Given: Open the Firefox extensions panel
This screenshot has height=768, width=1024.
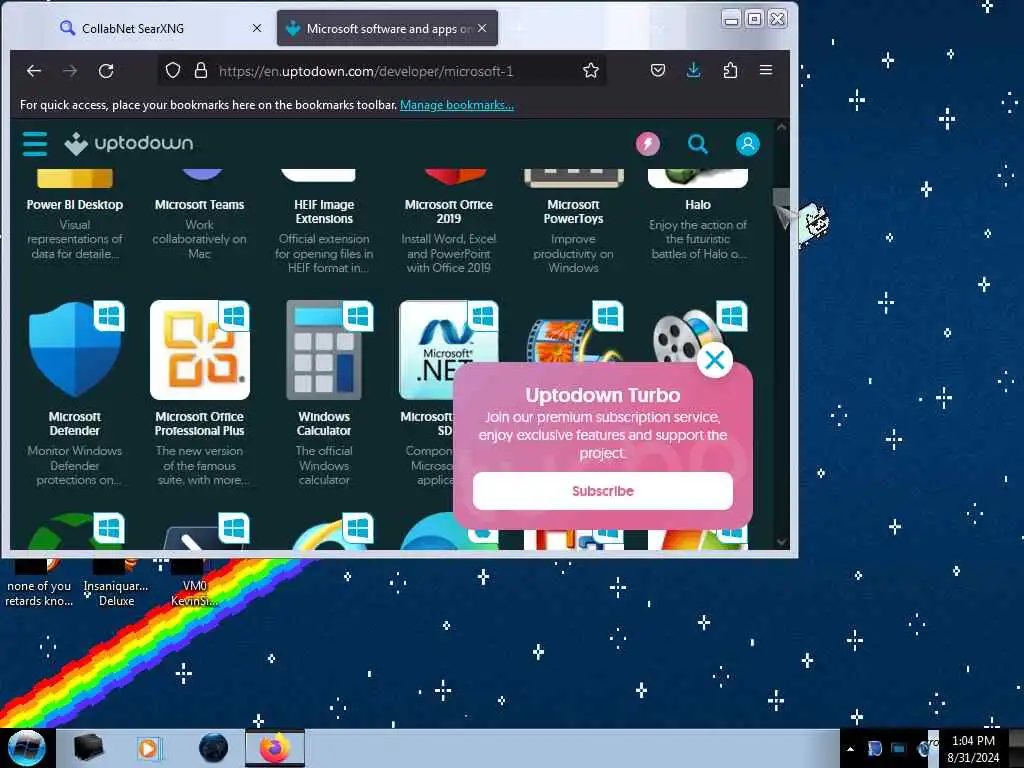Looking at the screenshot, I should pyautogui.click(x=730, y=71).
